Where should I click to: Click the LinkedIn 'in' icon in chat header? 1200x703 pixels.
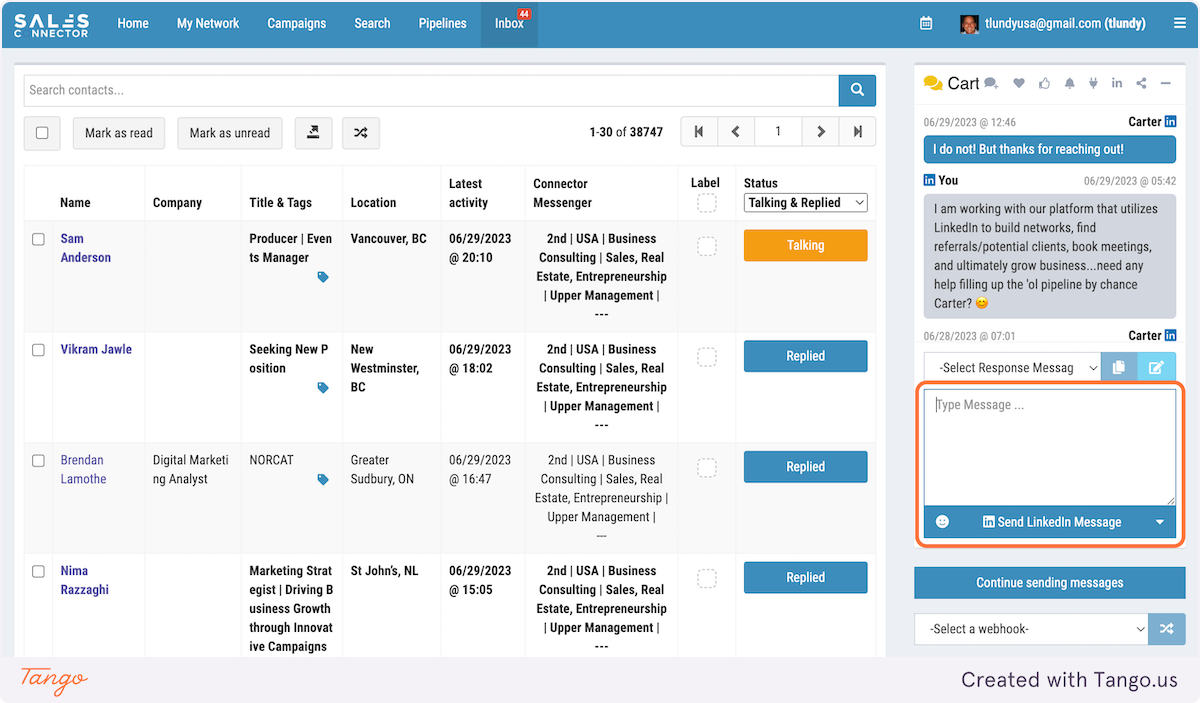tap(1117, 84)
